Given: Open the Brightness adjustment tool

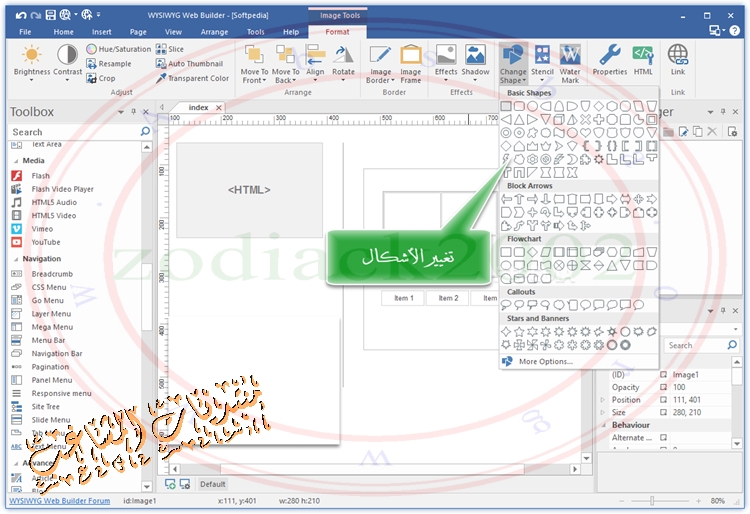Looking at the screenshot, I should tap(31, 58).
